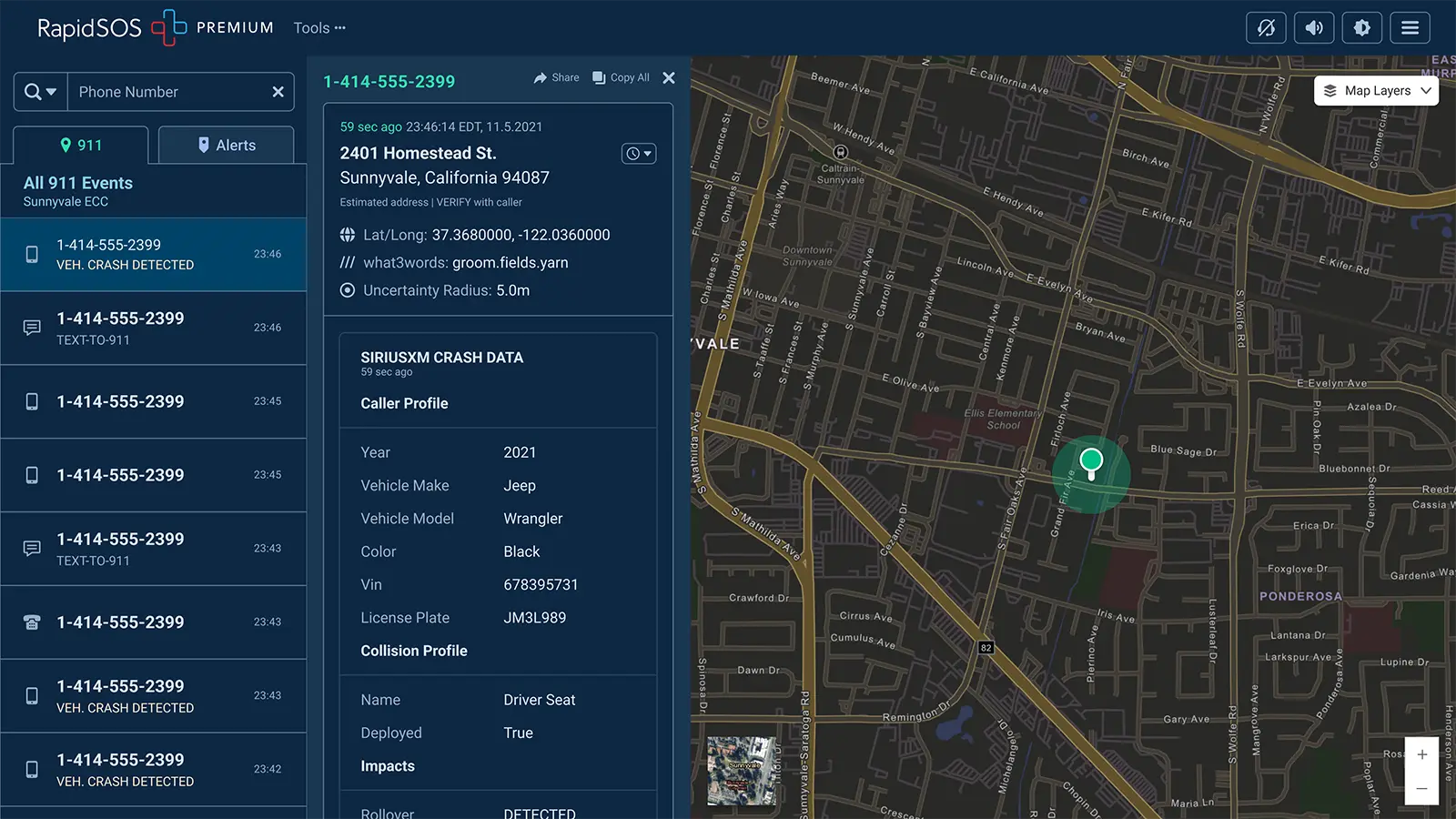Click the RapidSOS Premium logo

pyautogui.click(x=155, y=27)
